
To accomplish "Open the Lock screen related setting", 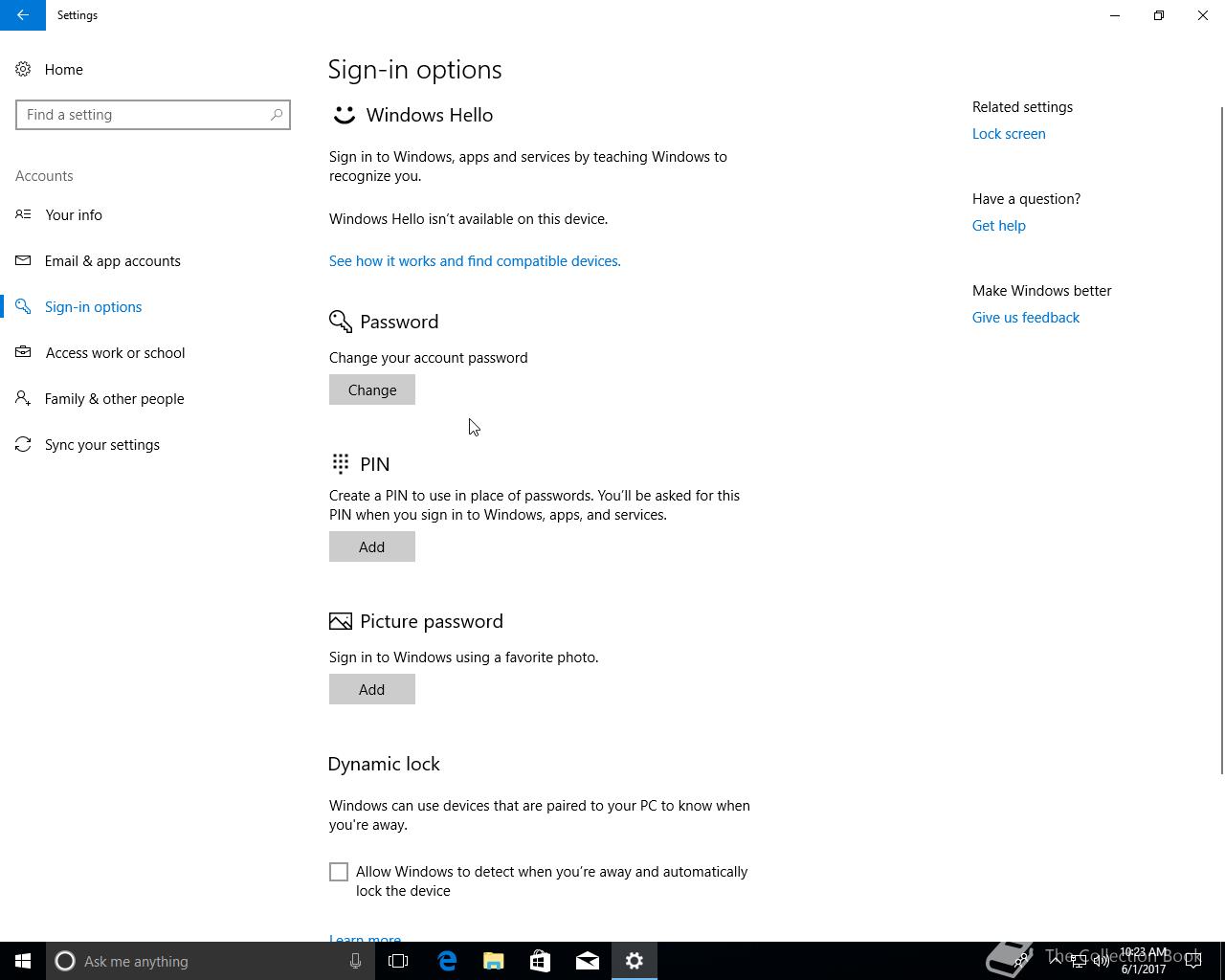I will tap(1009, 134).
